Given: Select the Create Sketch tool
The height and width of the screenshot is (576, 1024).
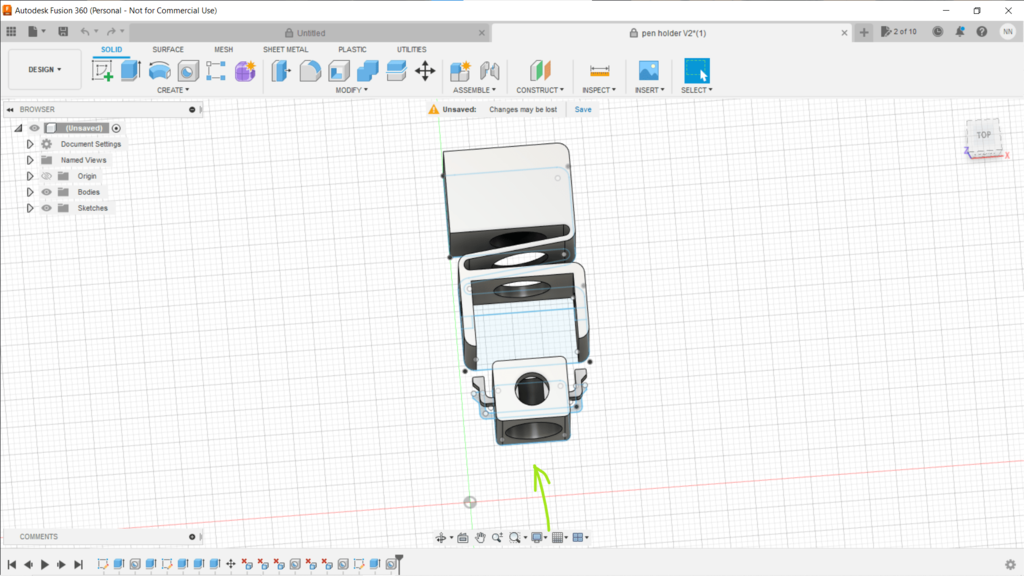Looking at the screenshot, I should (103, 71).
